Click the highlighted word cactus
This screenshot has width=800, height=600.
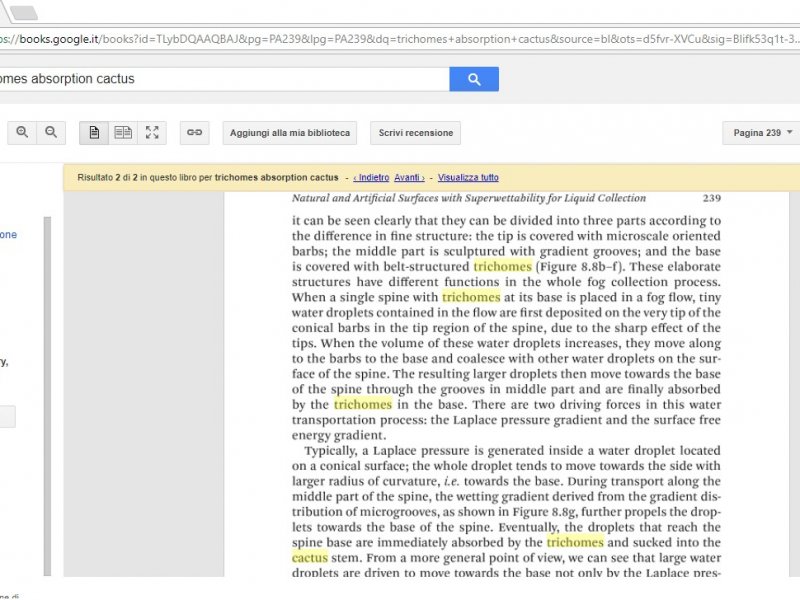(x=310, y=558)
